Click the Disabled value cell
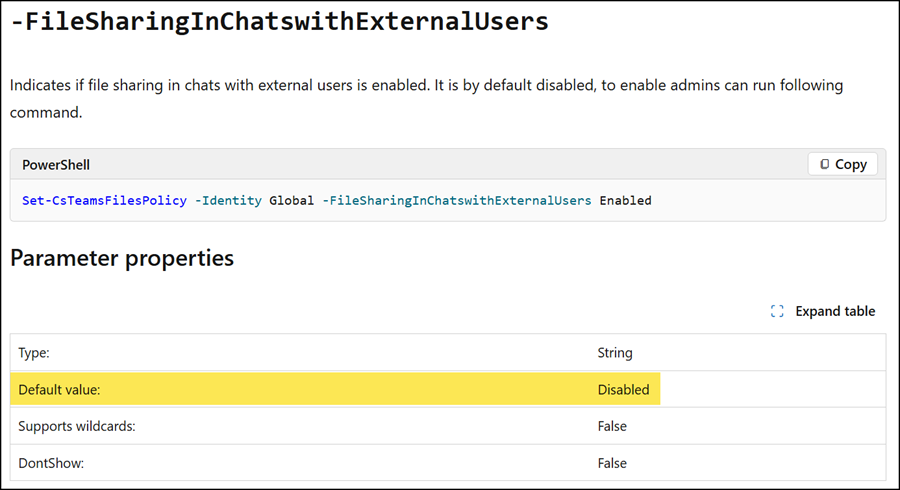The height and width of the screenshot is (490, 900). [x=623, y=390]
